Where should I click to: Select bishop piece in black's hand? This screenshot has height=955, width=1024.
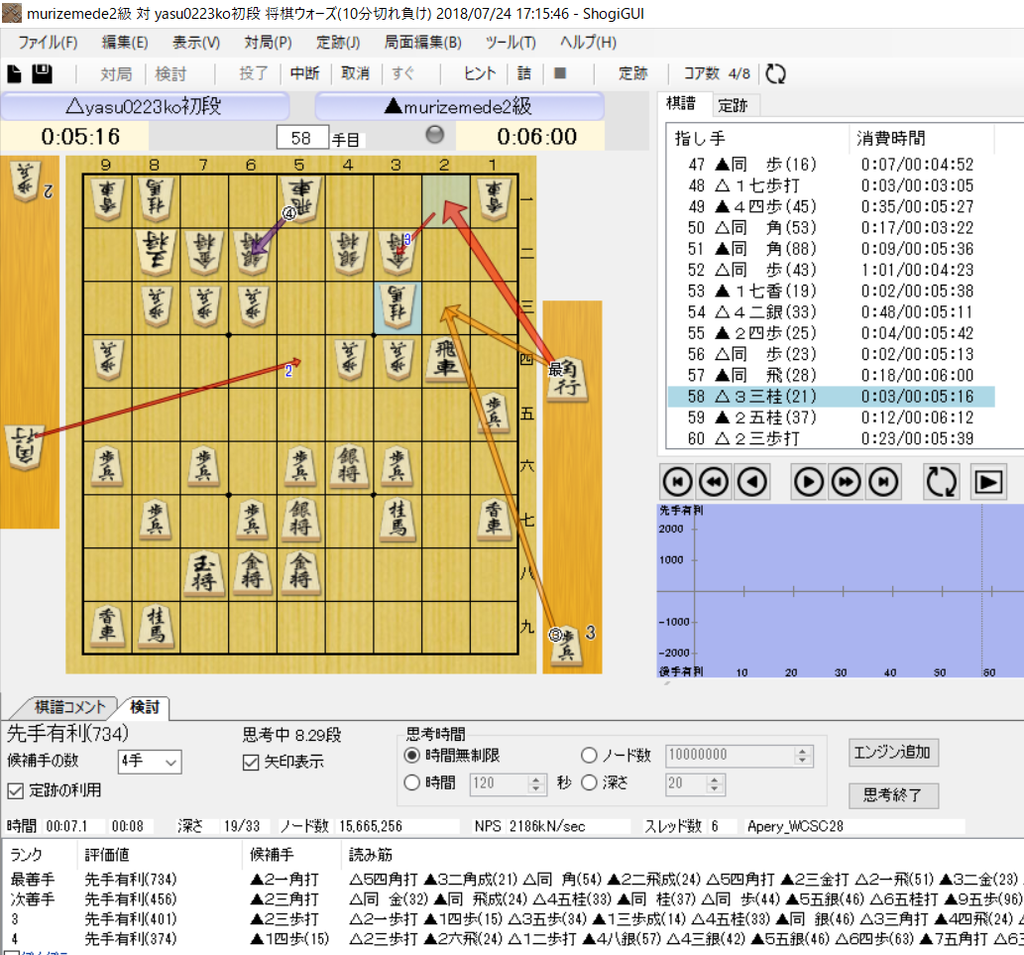[x=566, y=379]
